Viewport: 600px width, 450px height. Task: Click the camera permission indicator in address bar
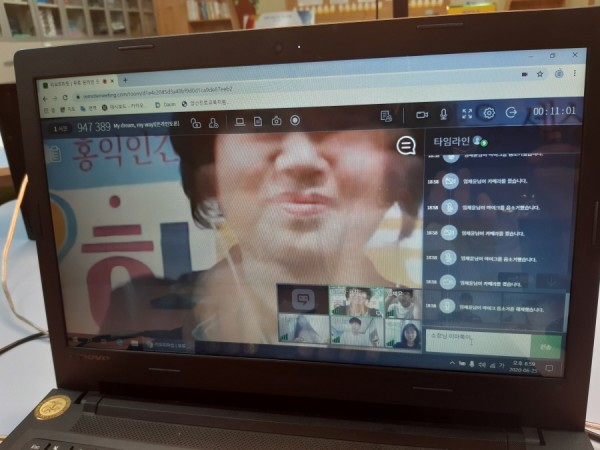point(525,75)
